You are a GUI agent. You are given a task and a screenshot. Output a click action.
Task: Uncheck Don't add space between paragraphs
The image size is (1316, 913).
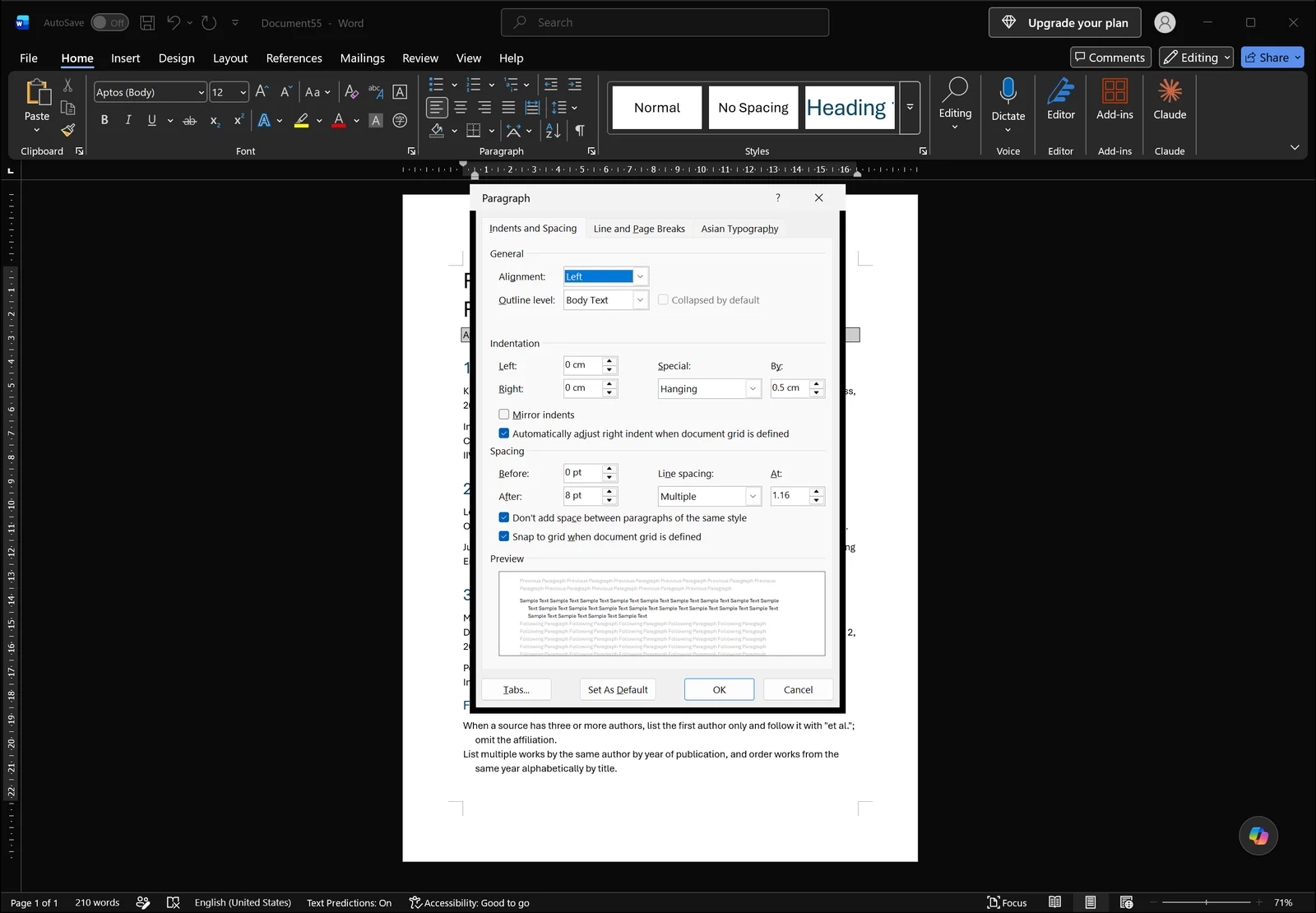coord(504,517)
